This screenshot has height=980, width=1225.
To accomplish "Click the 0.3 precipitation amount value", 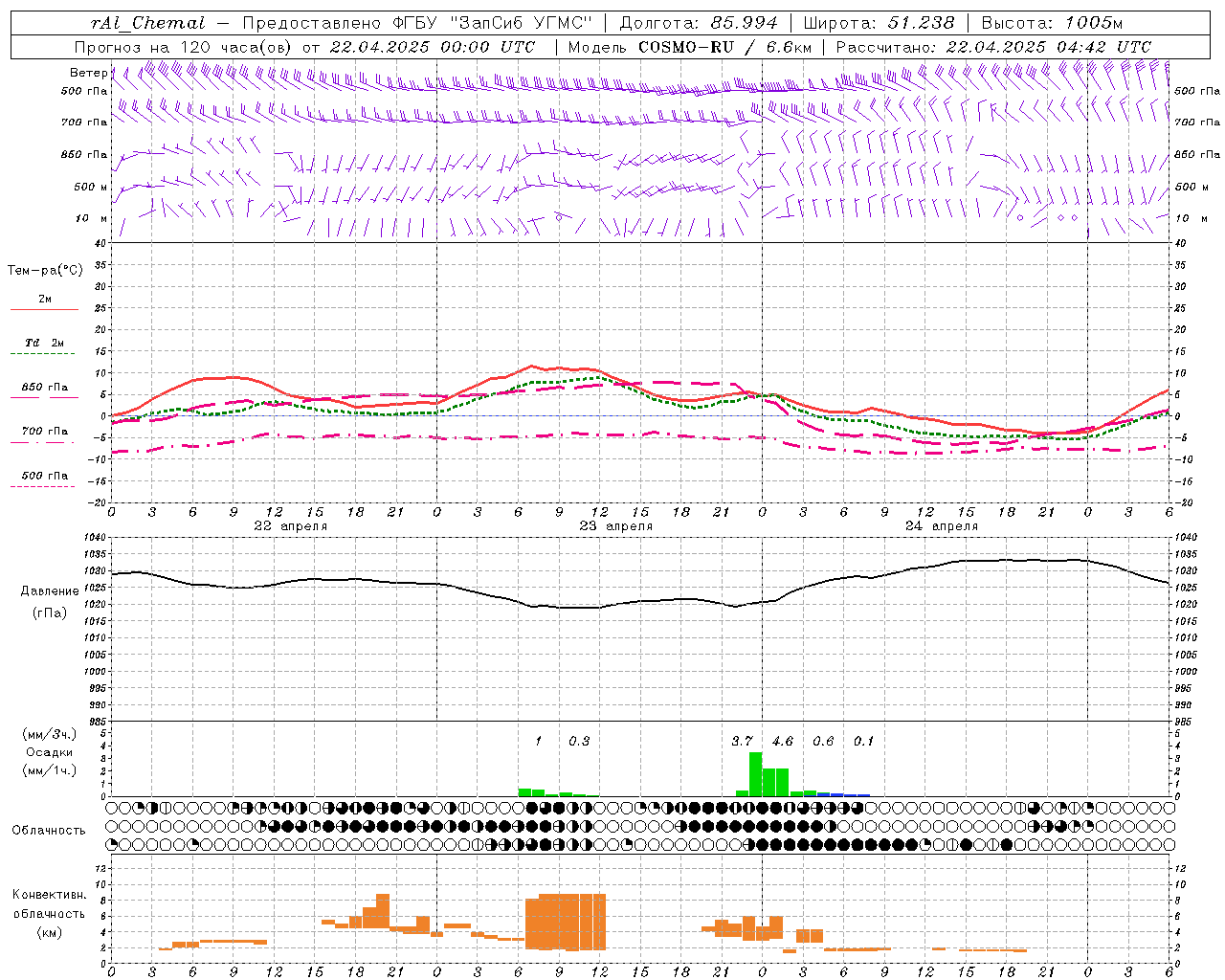I will click(x=579, y=741).
